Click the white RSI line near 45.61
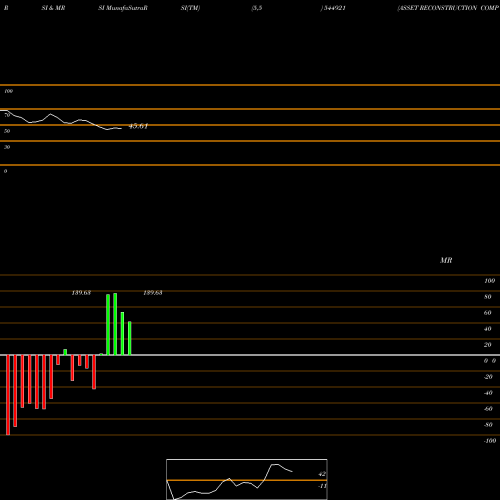This screenshot has height=500, width=500. 113,129
